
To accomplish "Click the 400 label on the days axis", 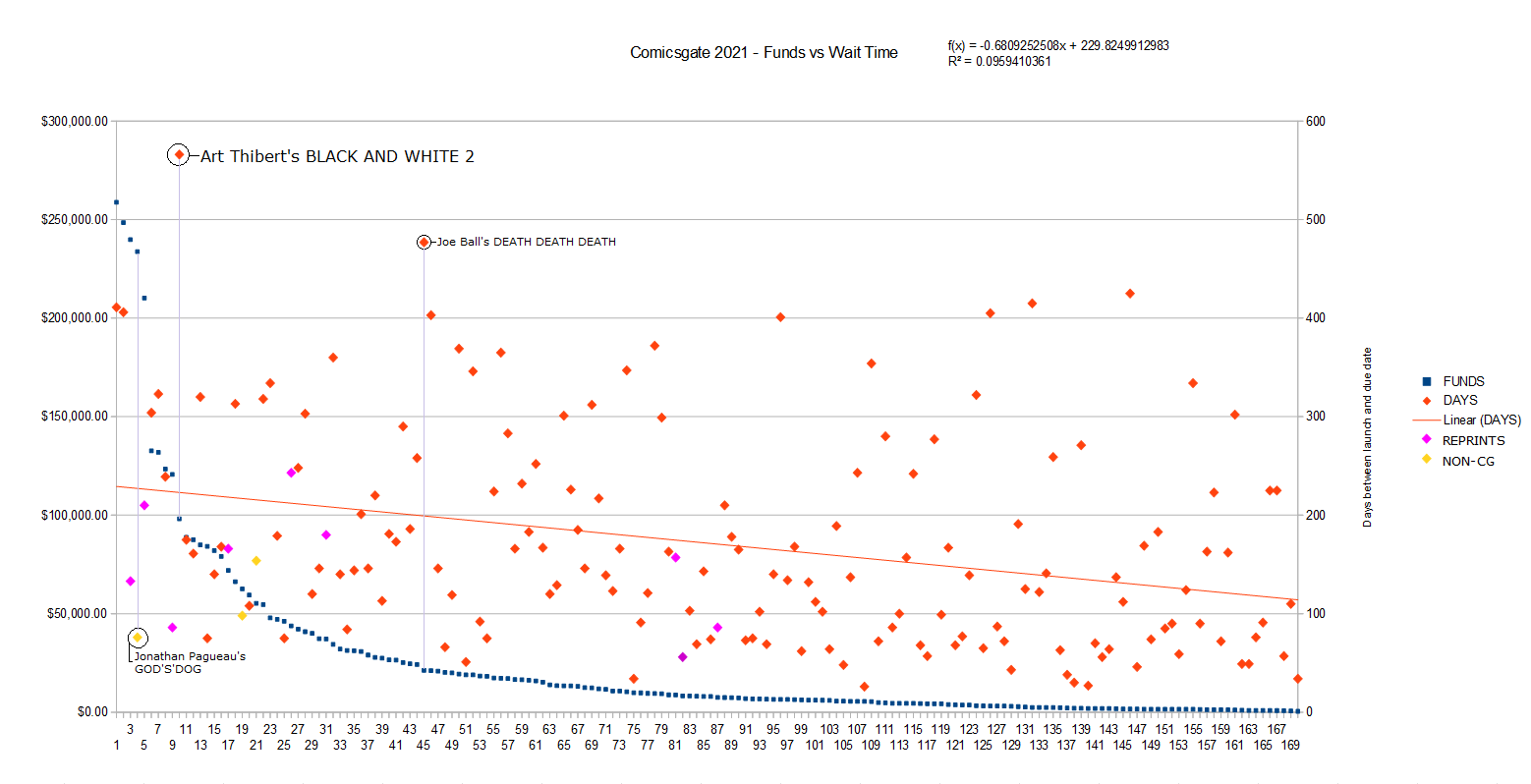I will 1315,317.
